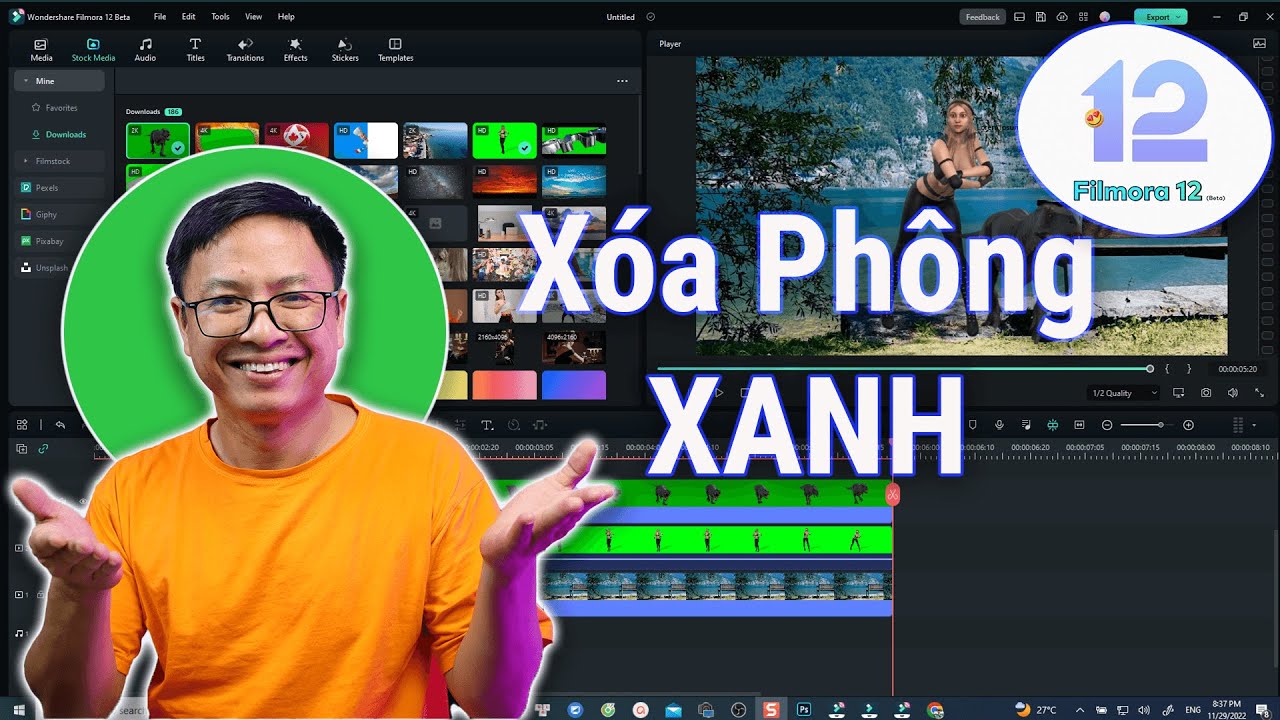Open Photoshop from the taskbar
This screenshot has height=720, width=1280.
click(x=803, y=709)
